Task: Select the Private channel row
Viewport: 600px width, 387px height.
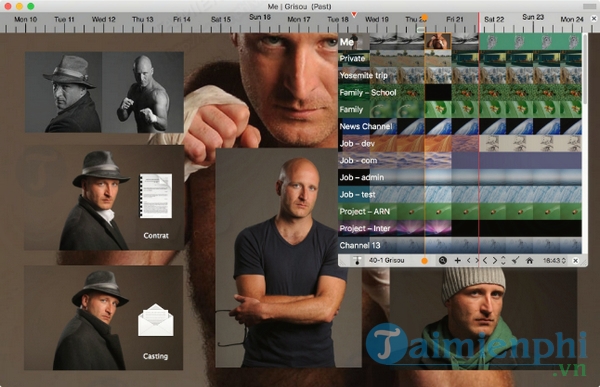Action: pyautogui.click(x=460, y=59)
